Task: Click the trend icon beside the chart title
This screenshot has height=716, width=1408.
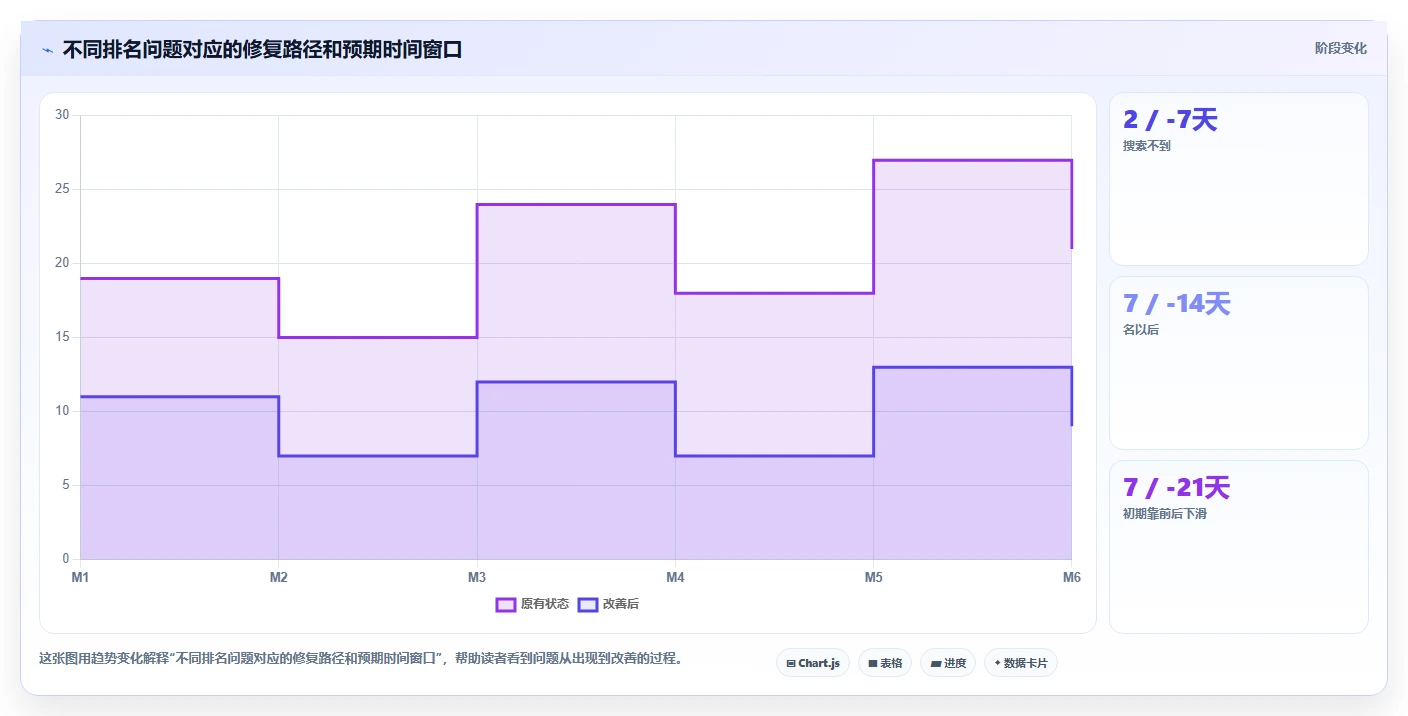Action: 47,50
